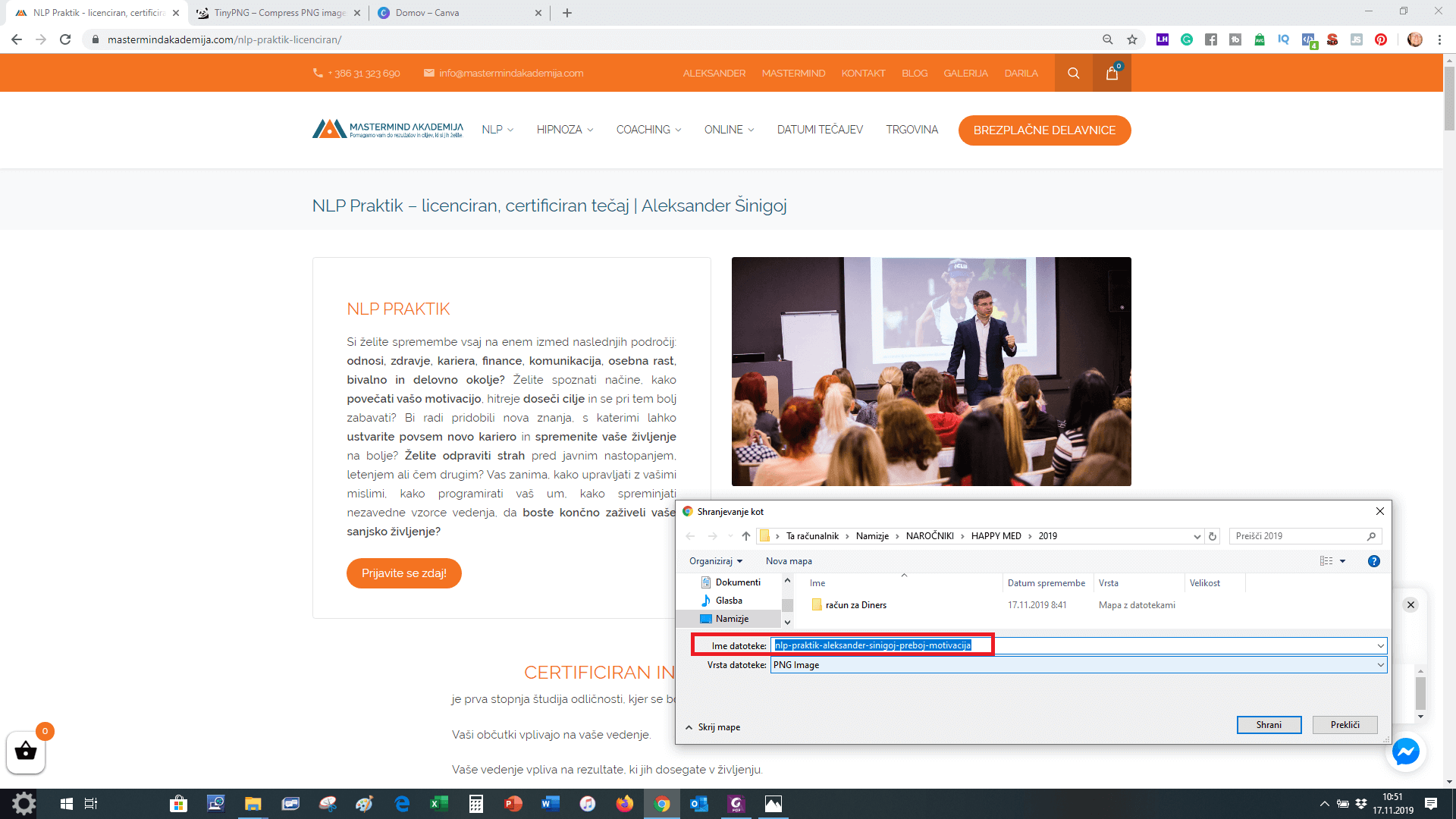Click the Messenger chat bubble icon
Screen dimensions: 1456x819
[x=1406, y=752]
